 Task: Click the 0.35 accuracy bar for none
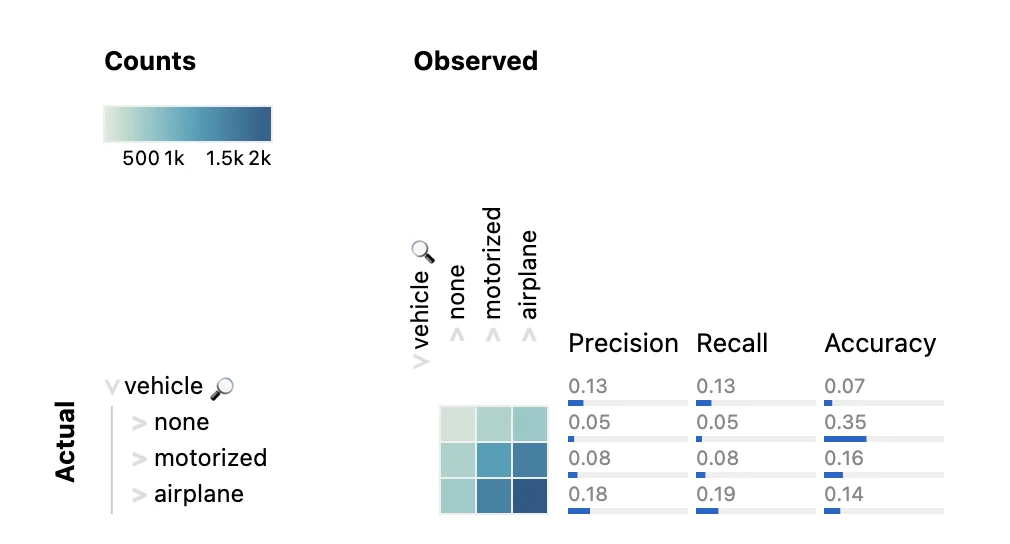click(x=884, y=439)
